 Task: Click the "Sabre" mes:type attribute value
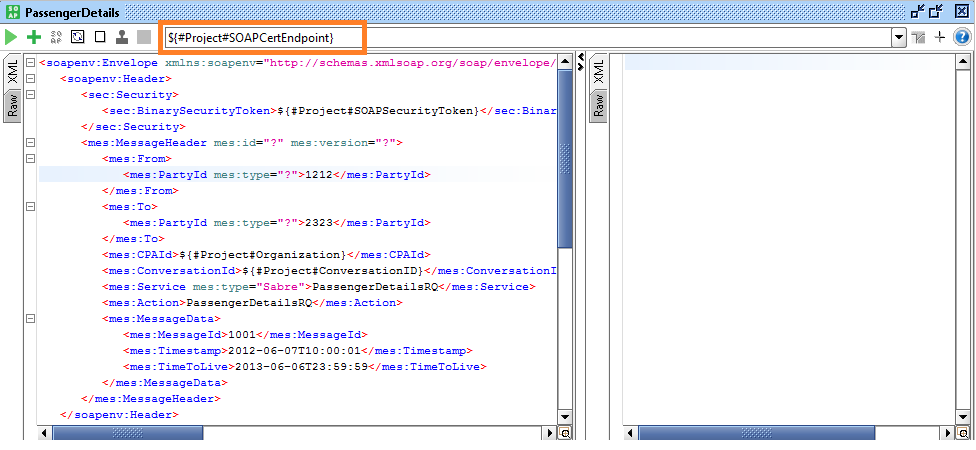[283, 286]
